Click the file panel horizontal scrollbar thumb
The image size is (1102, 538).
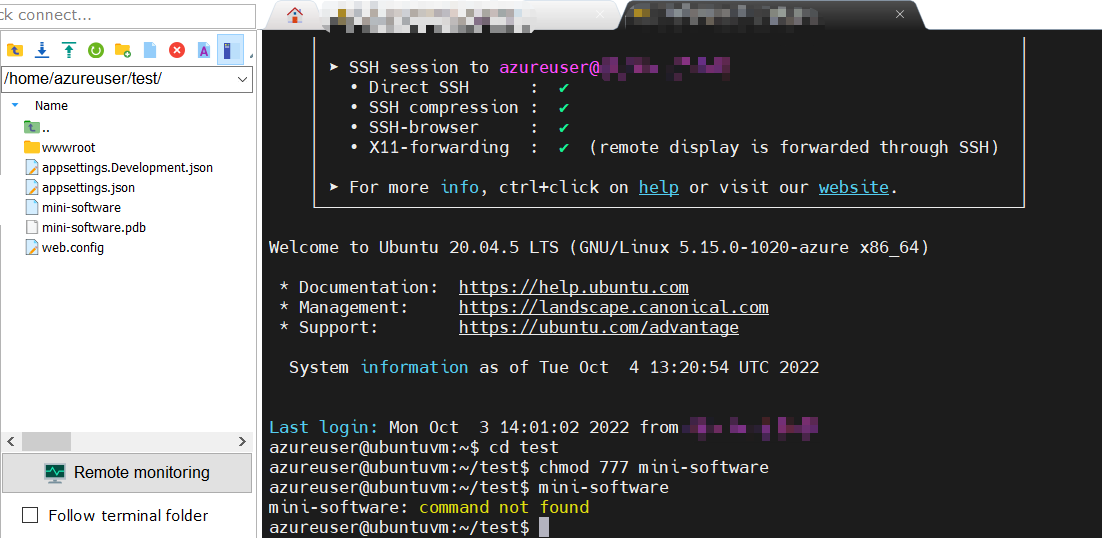click(x=46, y=442)
